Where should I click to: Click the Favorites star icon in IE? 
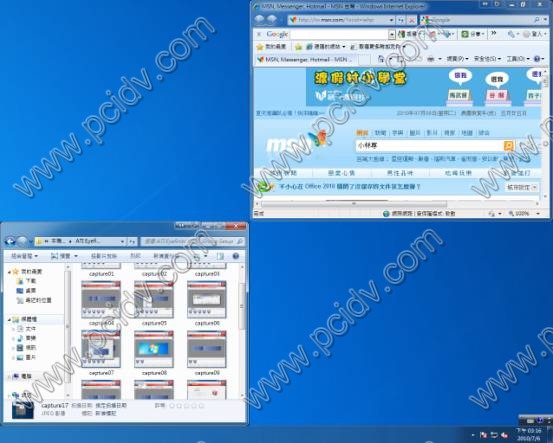(260, 47)
